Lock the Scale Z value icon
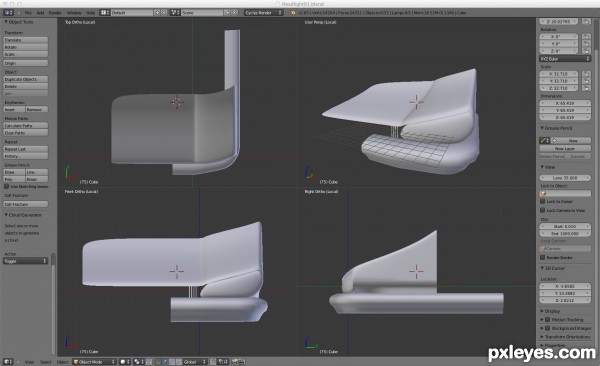 [586, 88]
